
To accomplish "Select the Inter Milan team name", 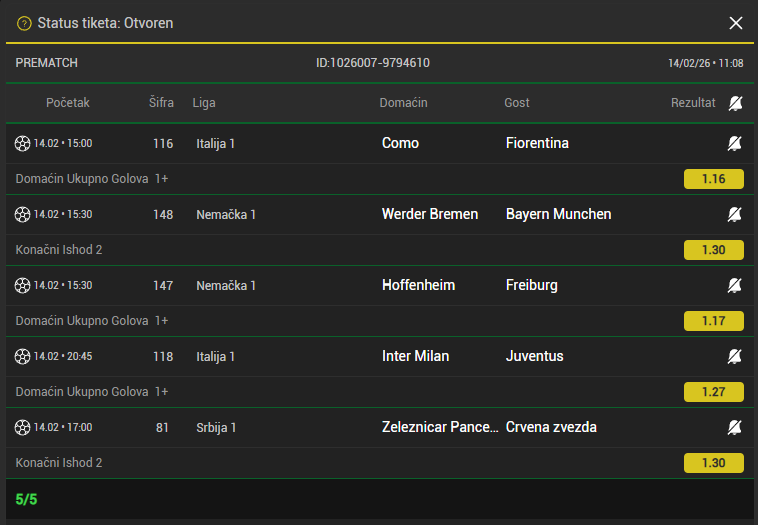I will 415,356.
